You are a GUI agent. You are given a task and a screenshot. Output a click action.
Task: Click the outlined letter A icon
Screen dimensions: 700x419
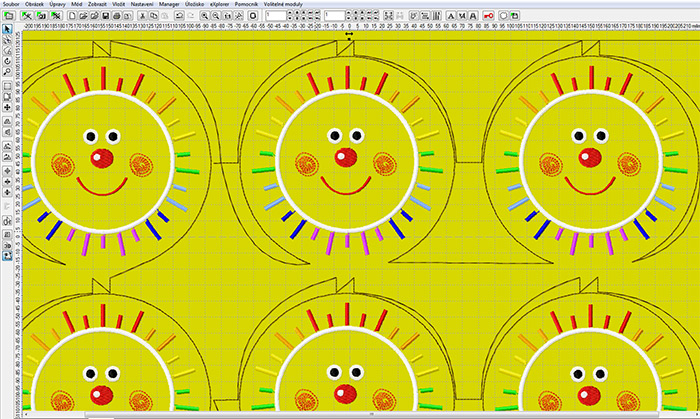coord(473,16)
